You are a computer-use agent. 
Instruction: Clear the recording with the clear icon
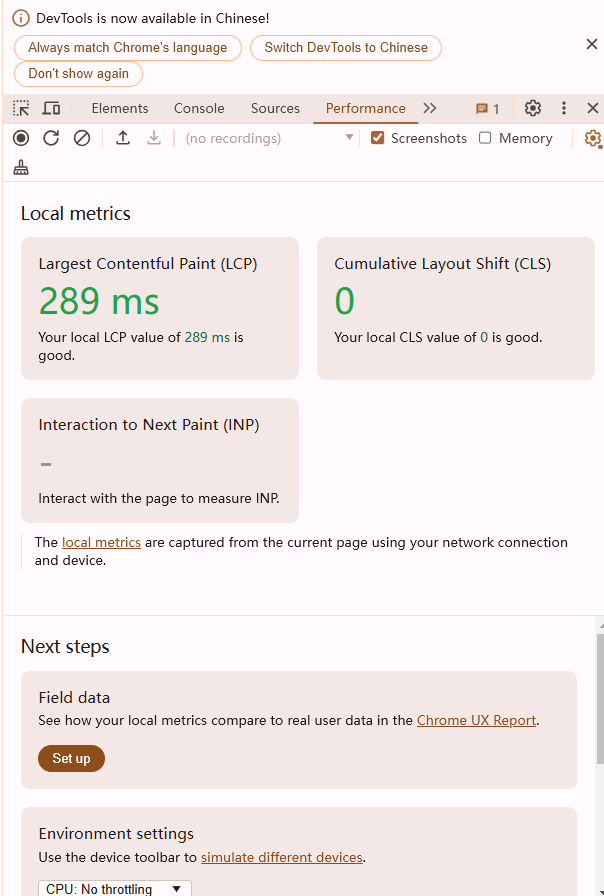[x=82, y=138]
